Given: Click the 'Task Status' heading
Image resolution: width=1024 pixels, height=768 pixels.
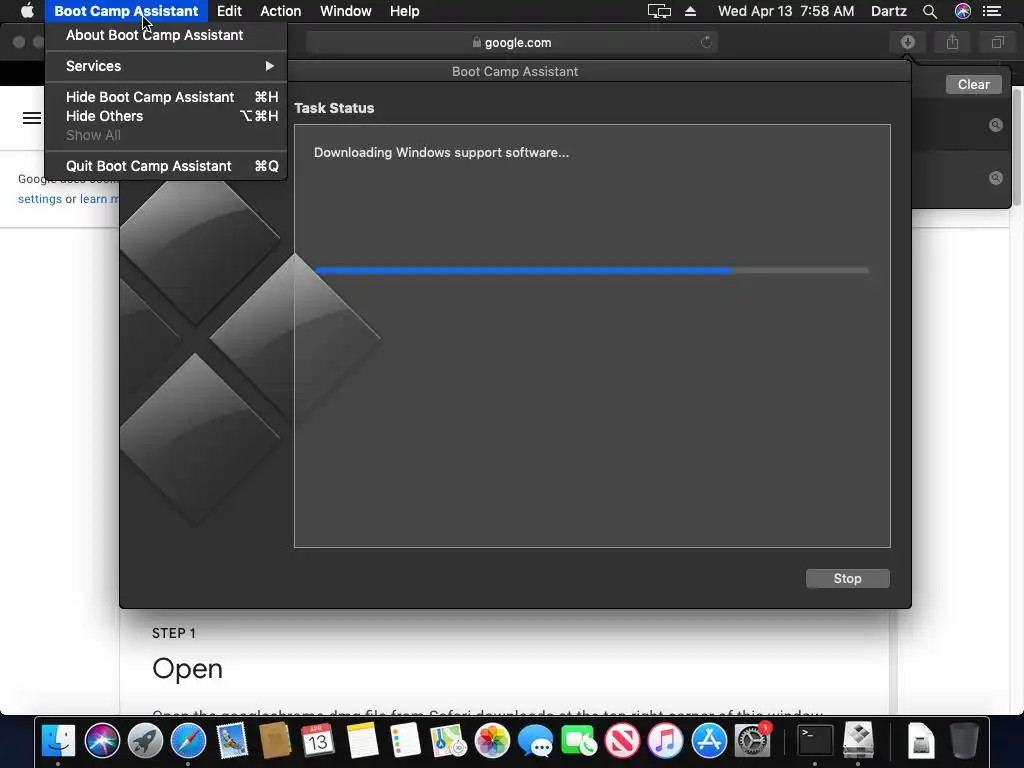Looking at the screenshot, I should (x=334, y=108).
